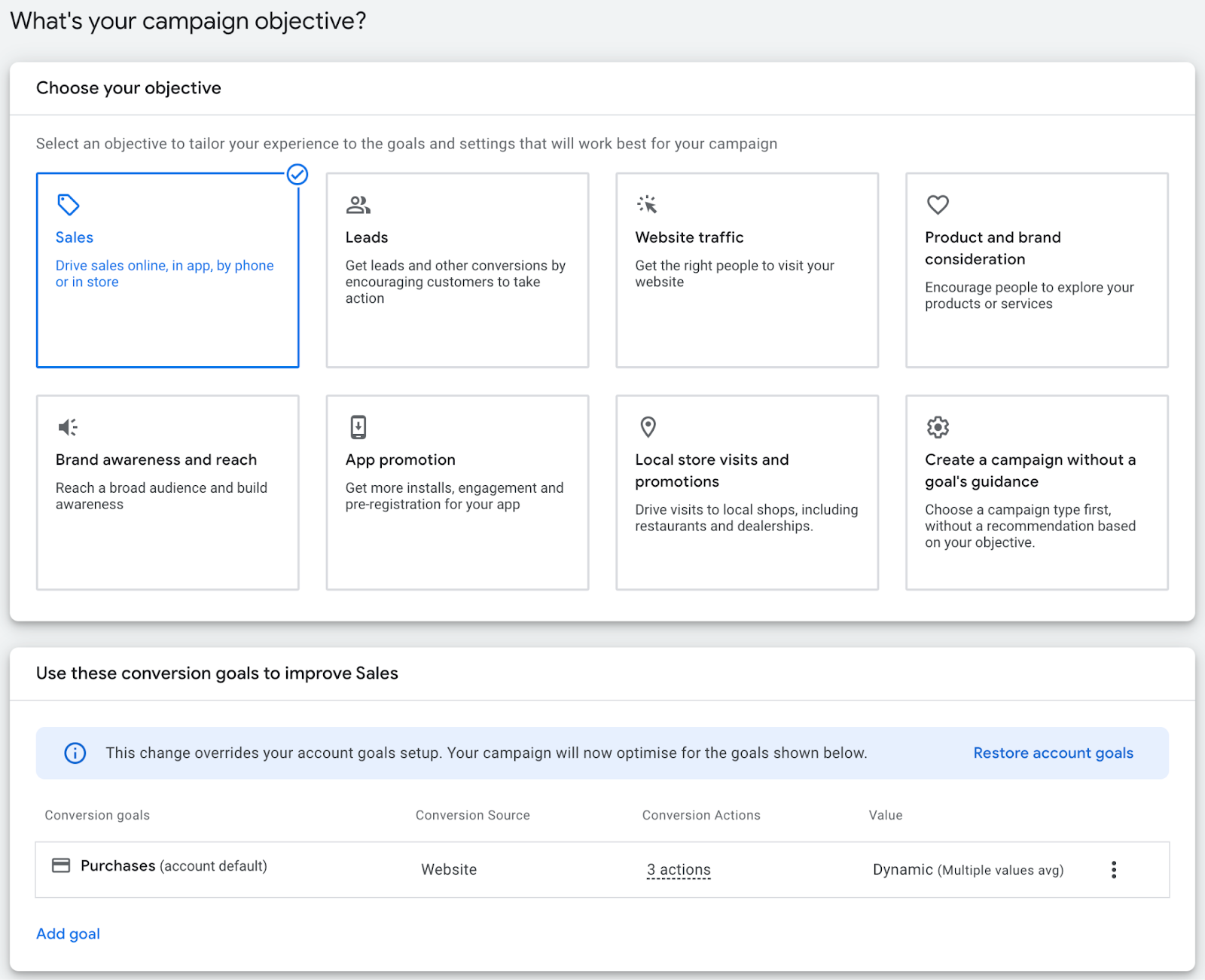The width and height of the screenshot is (1205, 980).
Task: Click the credit card Purchases icon
Action: (61, 866)
